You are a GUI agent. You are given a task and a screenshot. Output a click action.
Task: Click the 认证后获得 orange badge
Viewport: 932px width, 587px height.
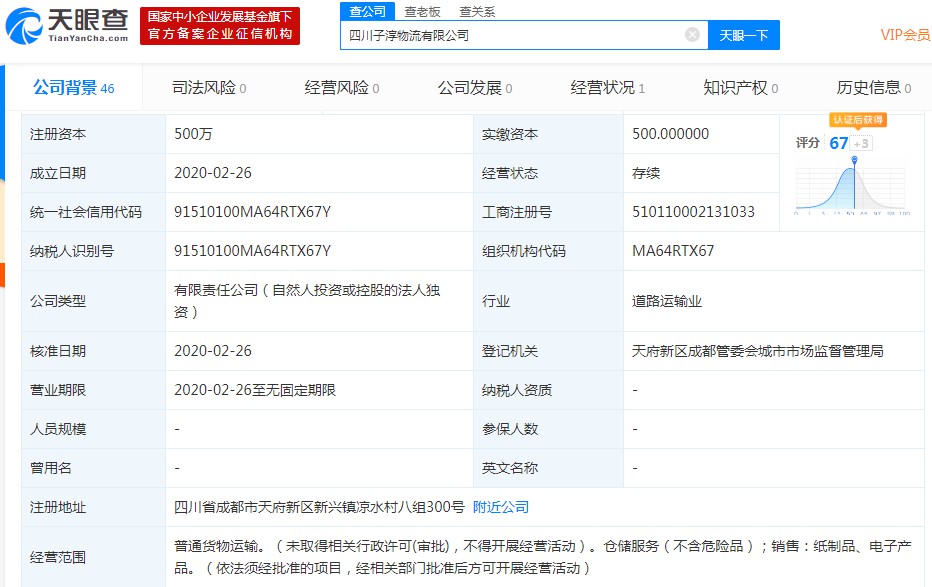coord(858,120)
